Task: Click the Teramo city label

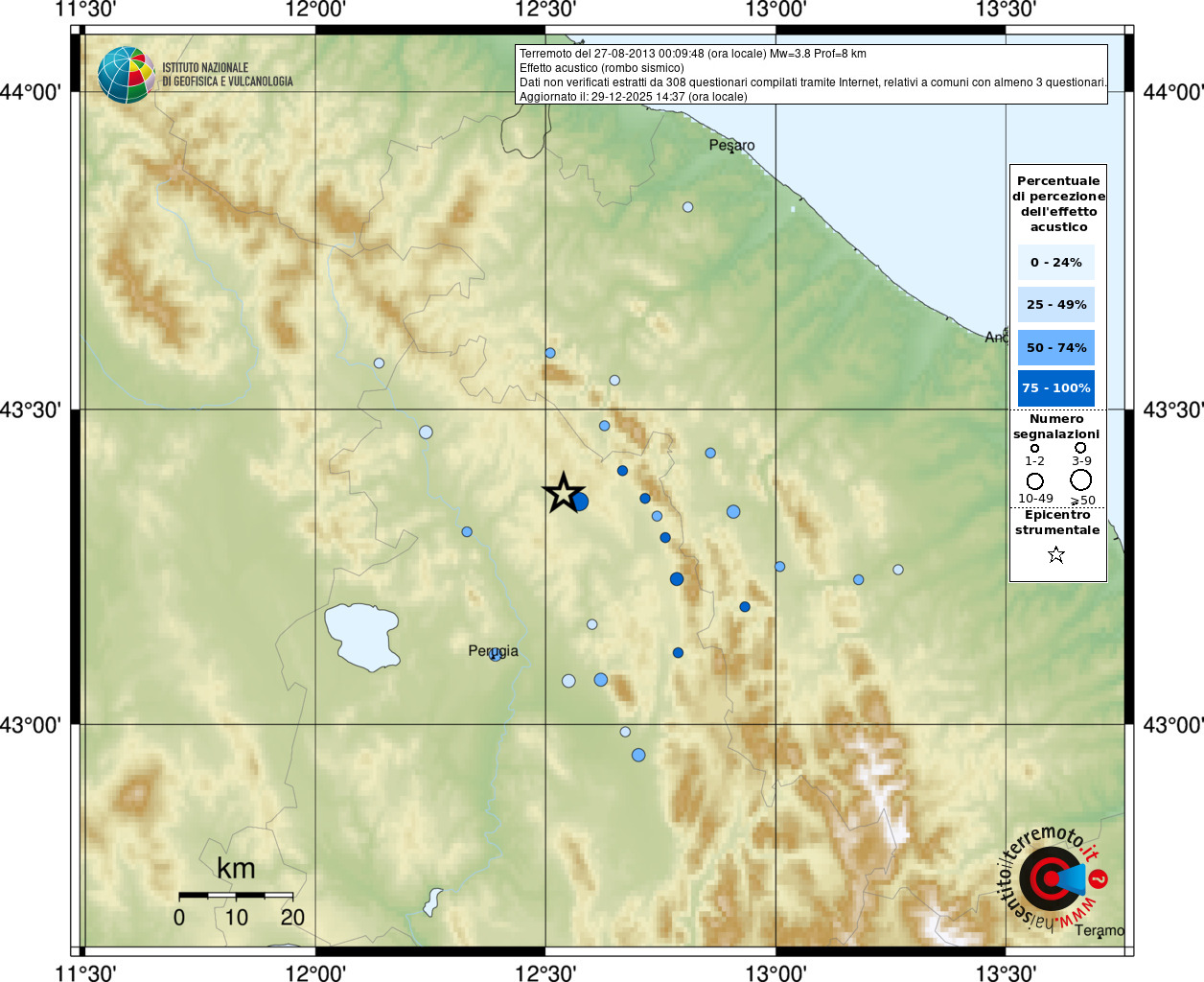Action: 1100,930
